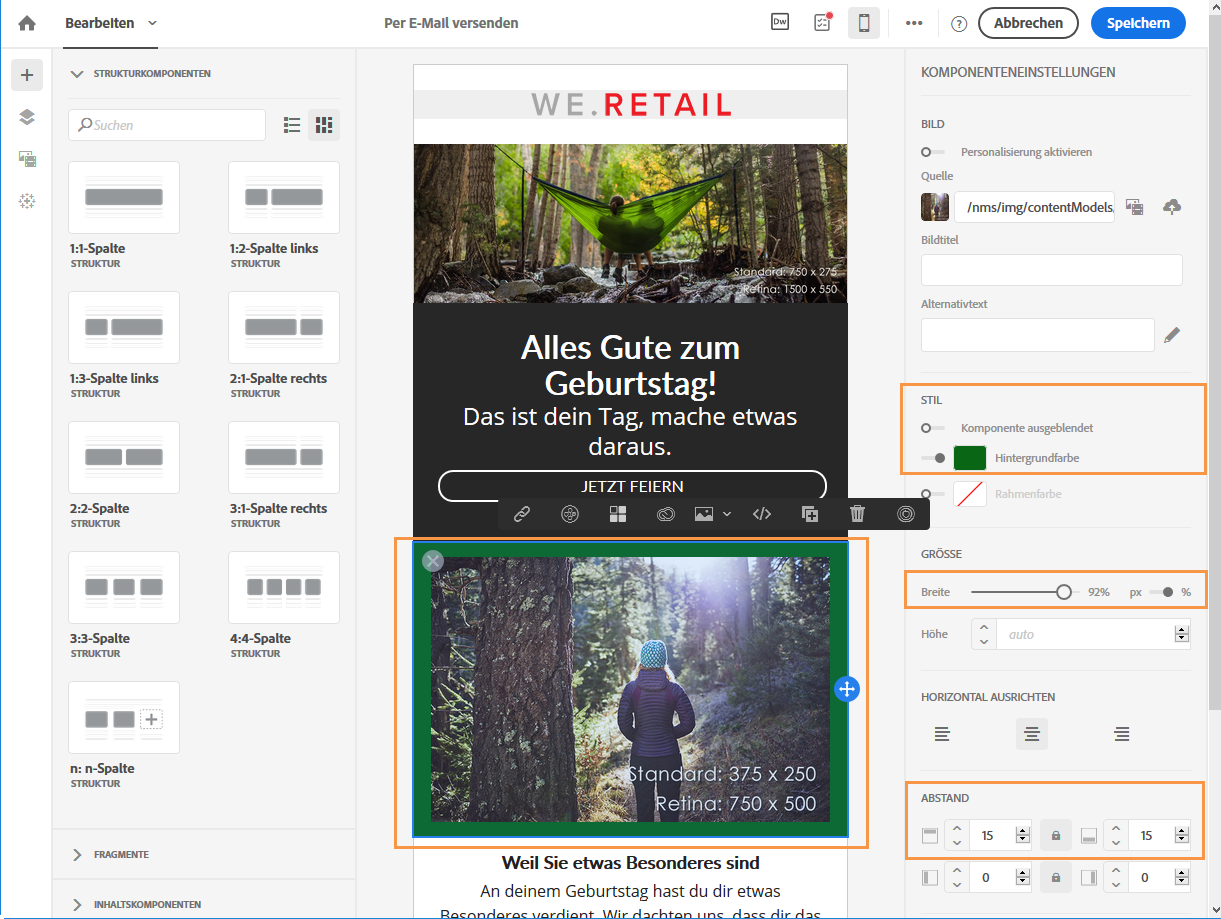Go to the home screen icon
The image size is (1221, 919).
(x=26, y=23)
